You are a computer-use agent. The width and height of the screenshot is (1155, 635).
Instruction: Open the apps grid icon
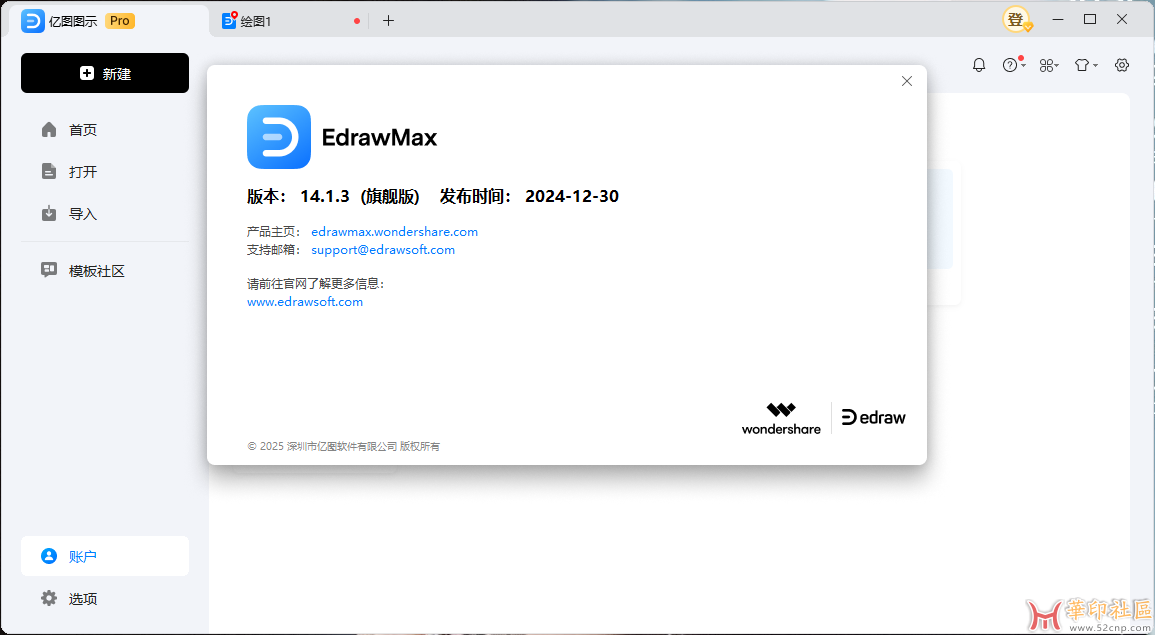click(x=1045, y=64)
